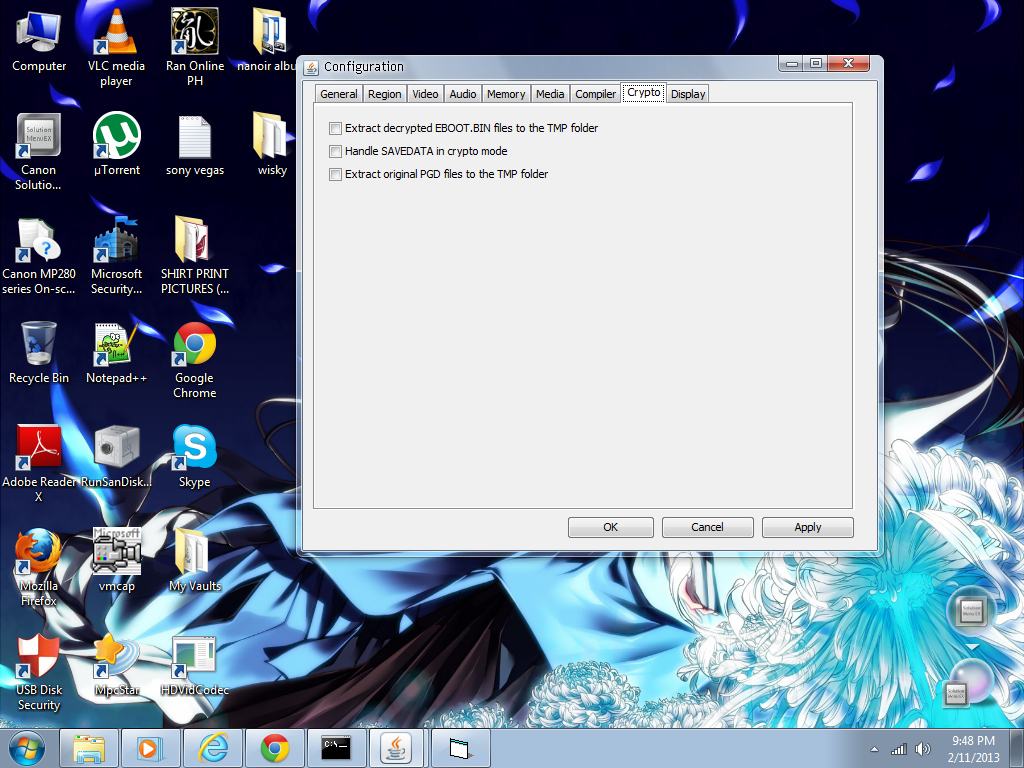
Task: Select SHIRT PRINT PICTURES folder
Action: coord(195,257)
